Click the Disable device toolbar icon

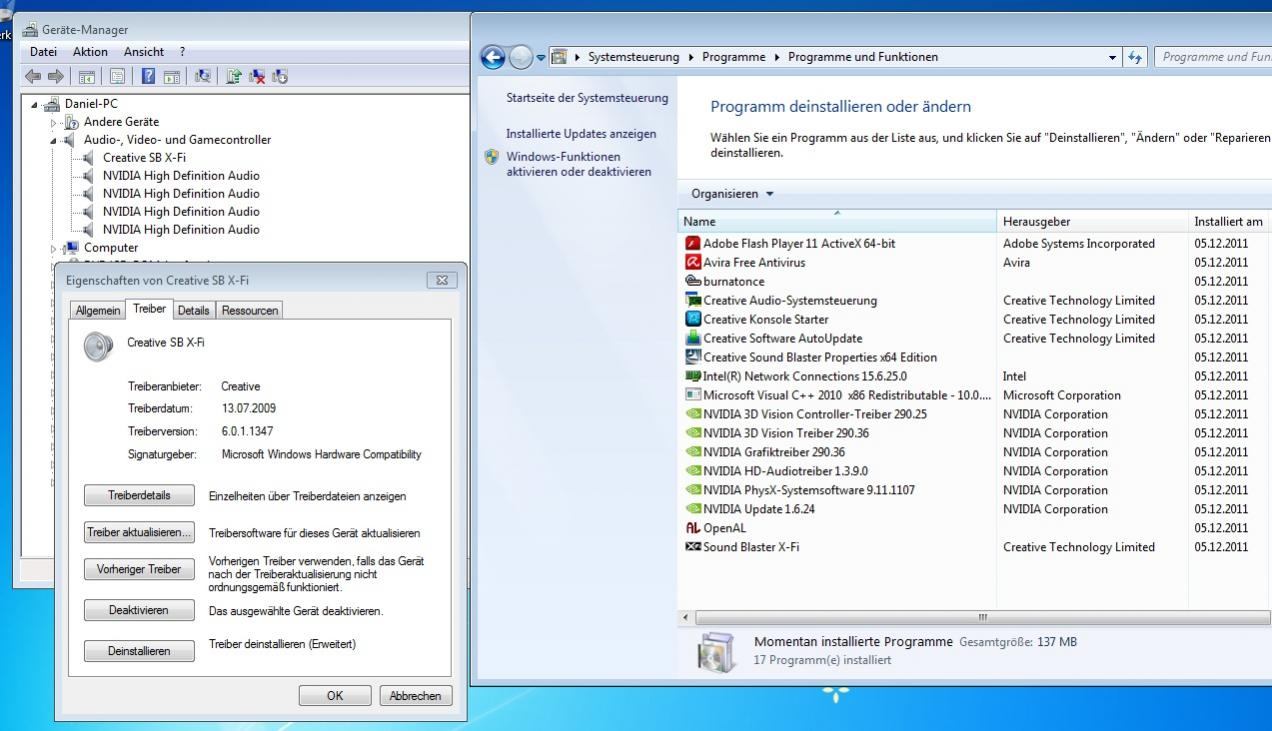point(280,76)
